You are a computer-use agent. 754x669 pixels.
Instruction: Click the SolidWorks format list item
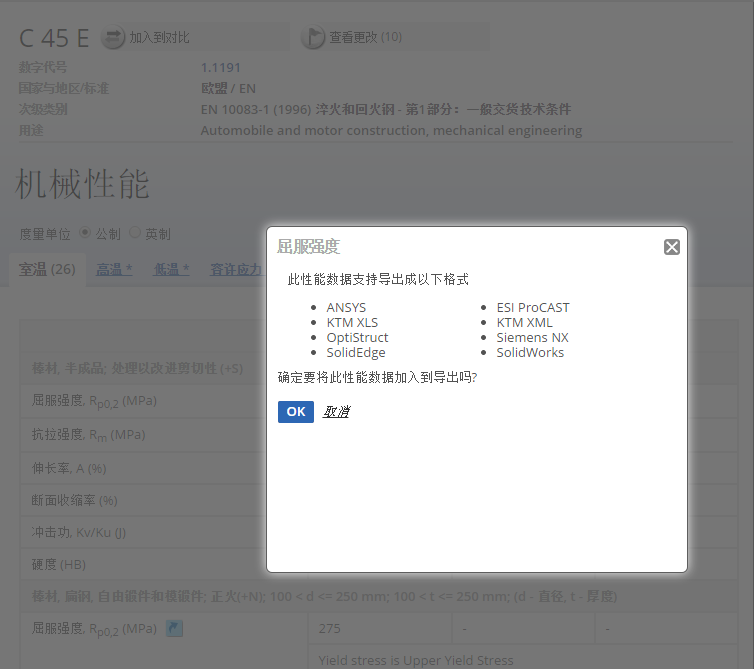[530, 353]
